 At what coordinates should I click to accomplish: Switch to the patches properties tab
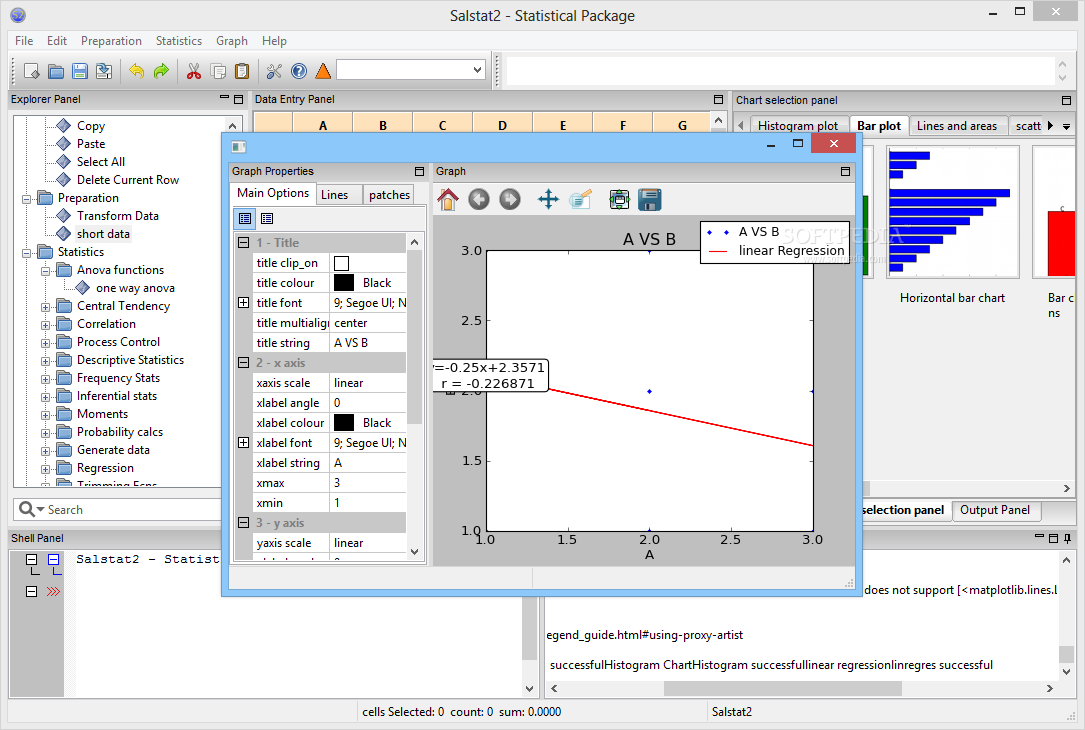389,194
